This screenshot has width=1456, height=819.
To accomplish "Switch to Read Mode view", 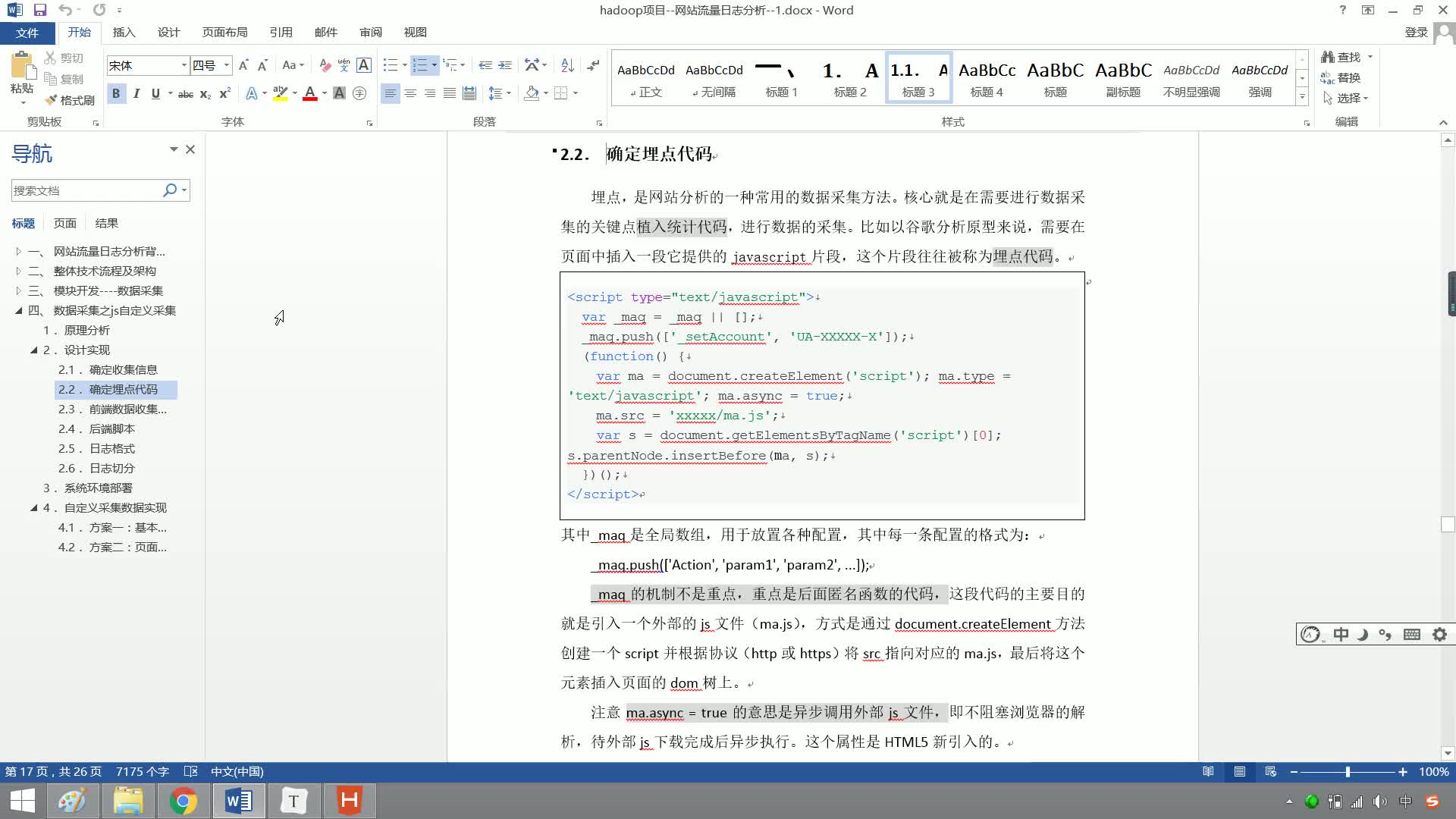I will pyautogui.click(x=1208, y=772).
